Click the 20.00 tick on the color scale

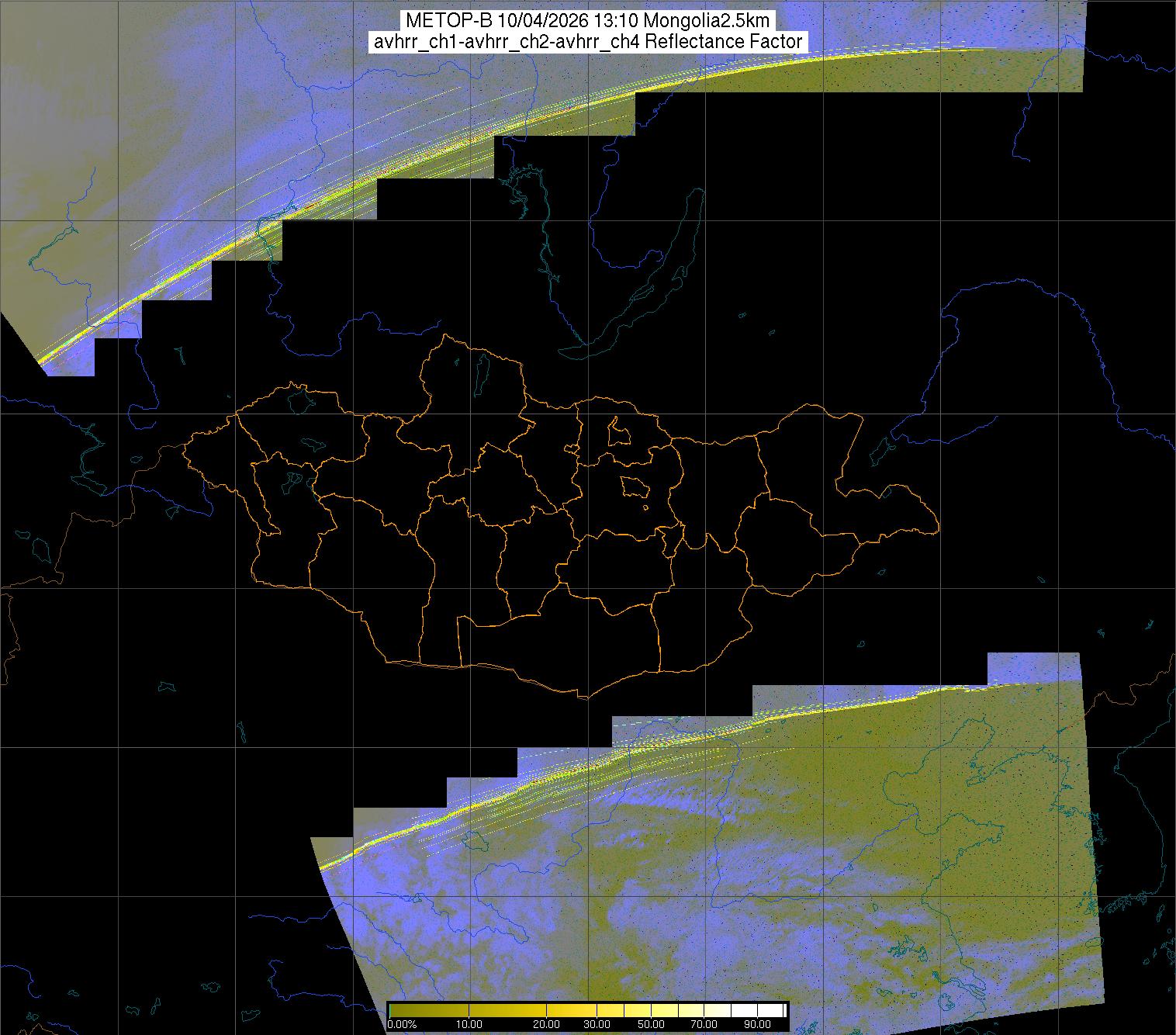[x=546, y=1025]
